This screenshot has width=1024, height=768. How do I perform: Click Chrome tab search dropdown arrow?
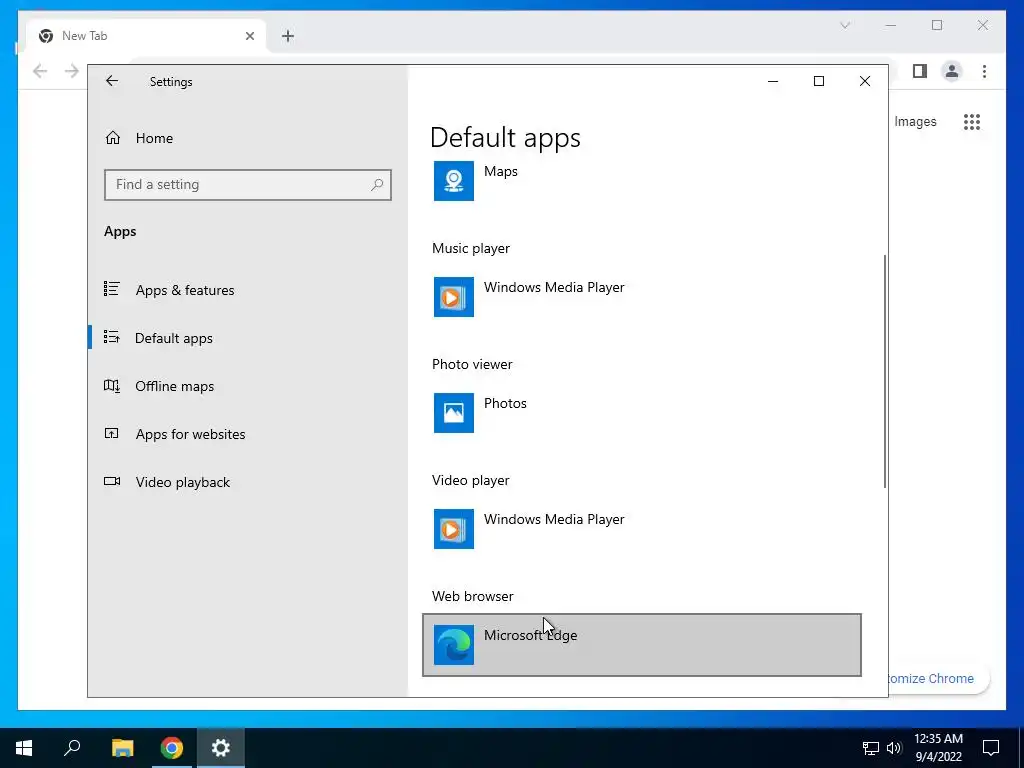[844, 25]
